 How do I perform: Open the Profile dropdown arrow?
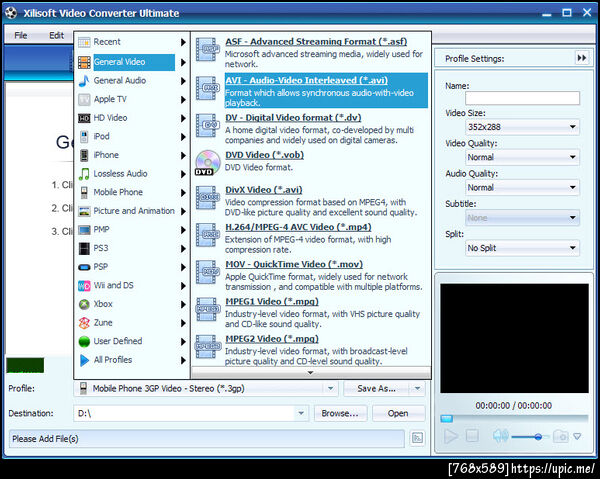pos(331,389)
